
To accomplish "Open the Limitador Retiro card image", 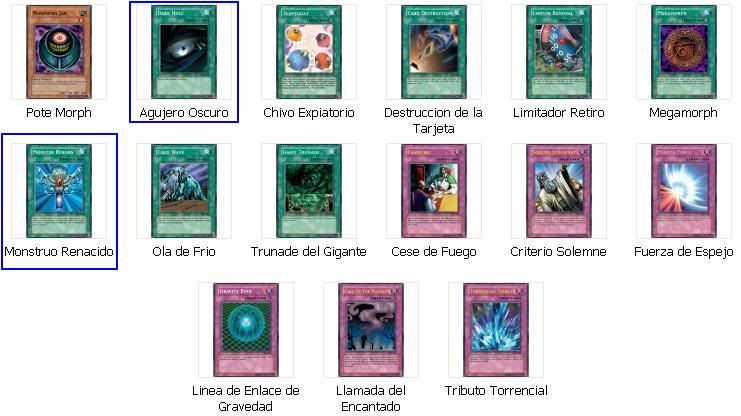I will 559,52.
